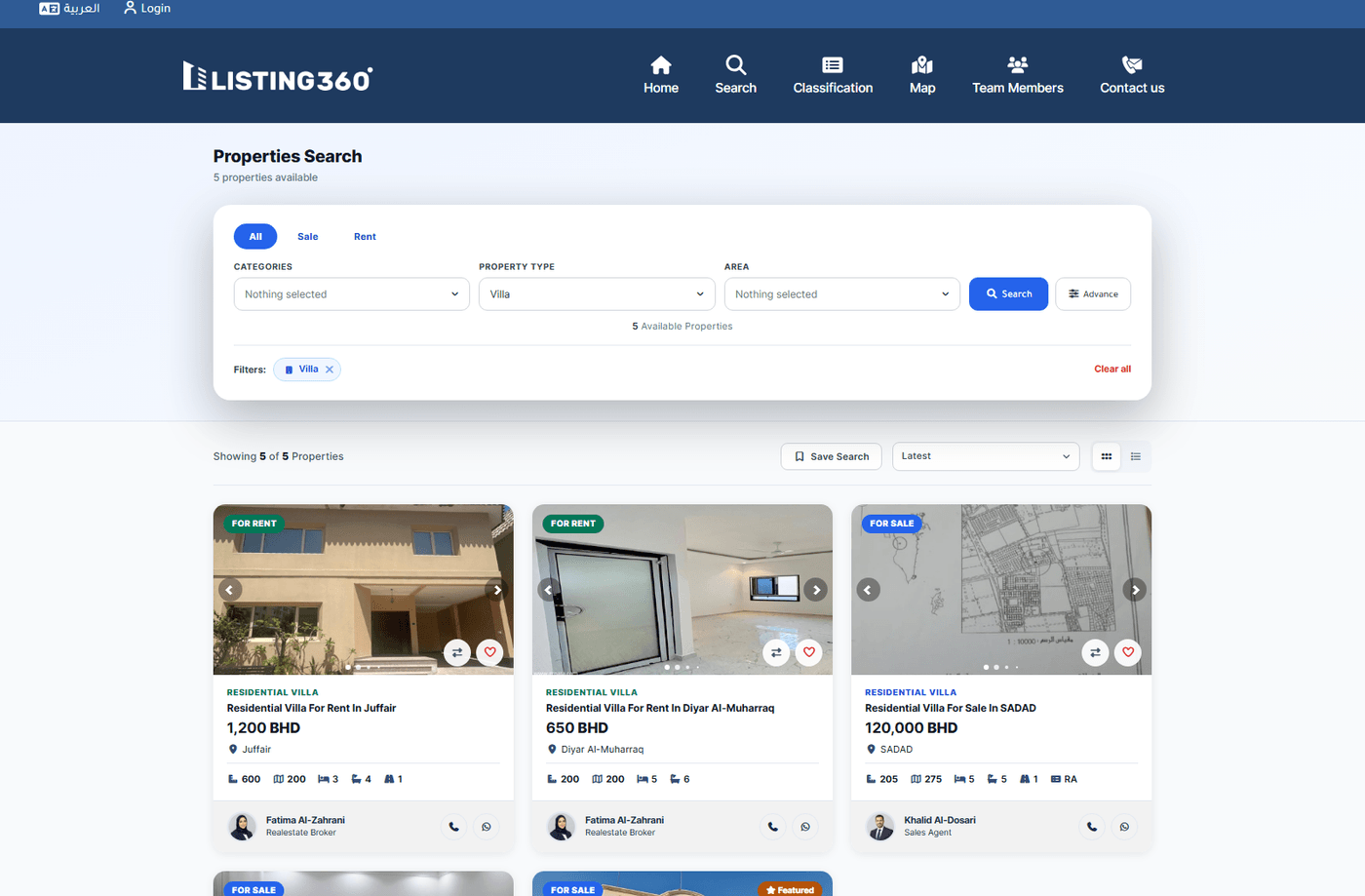This screenshot has width=1365, height=896.
Task: WhatsApp agent on Juffair villa card
Action: (x=487, y=827)
